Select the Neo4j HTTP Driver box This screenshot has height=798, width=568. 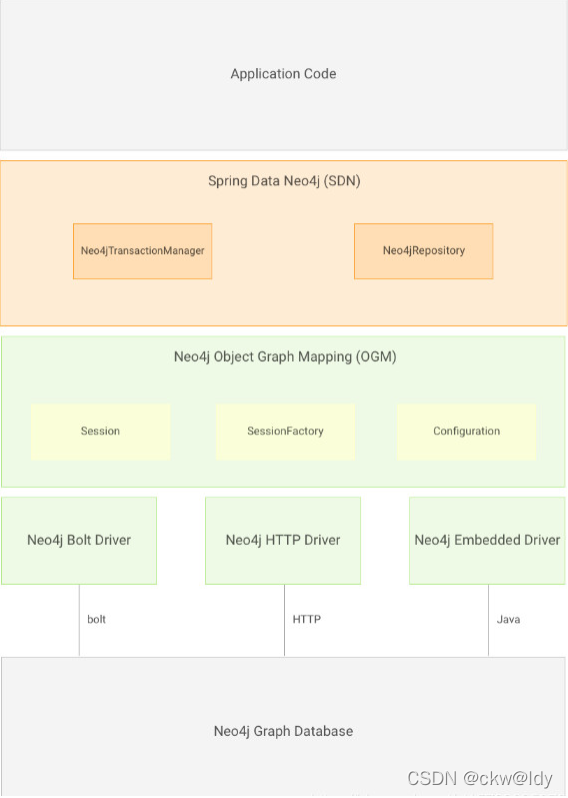coord(283,540)
